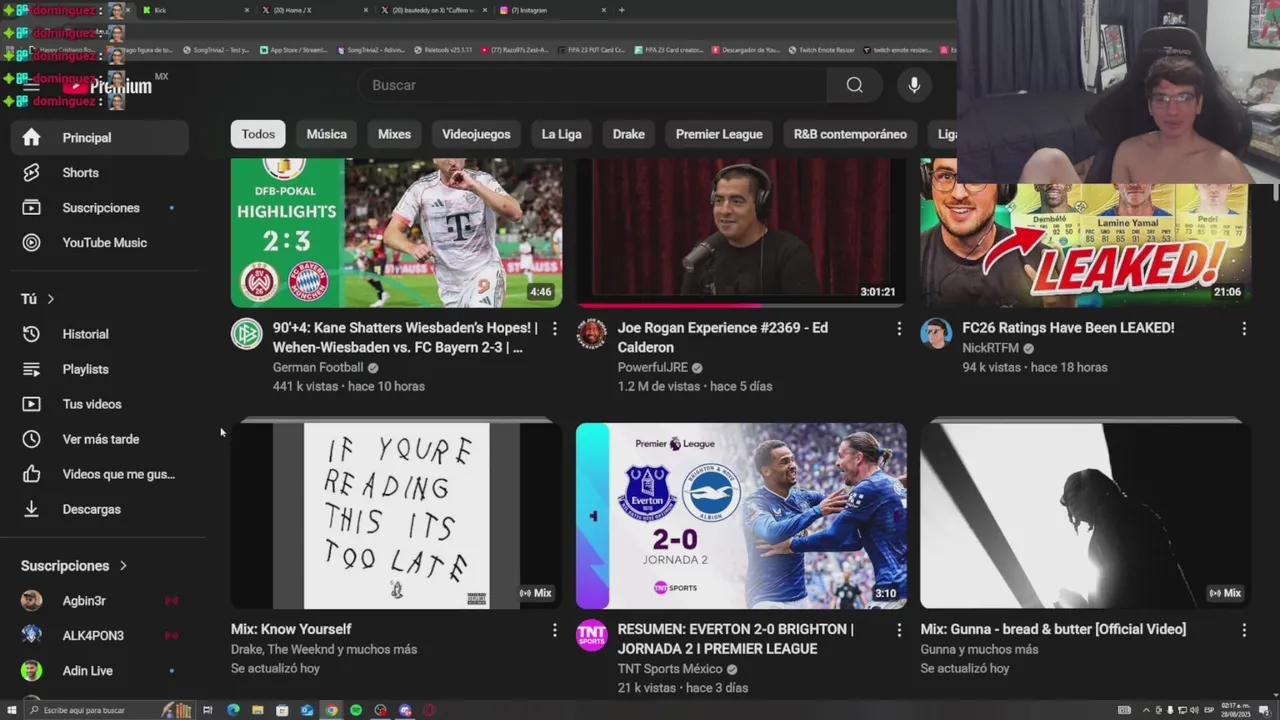The width and height of the screenshot is (1280, 720).
Task: Play the Everton Brighton 2-0 thumbnail
Action: coord(741,515)
